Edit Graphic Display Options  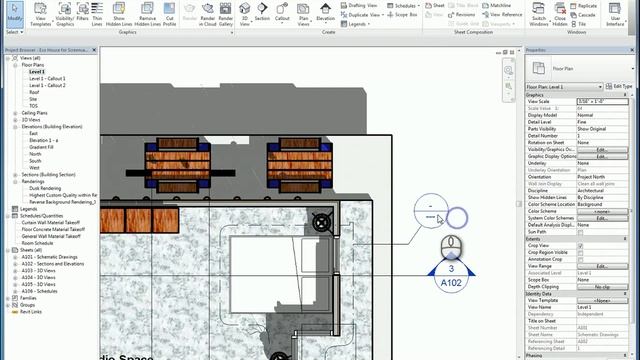tap(602, 157)
